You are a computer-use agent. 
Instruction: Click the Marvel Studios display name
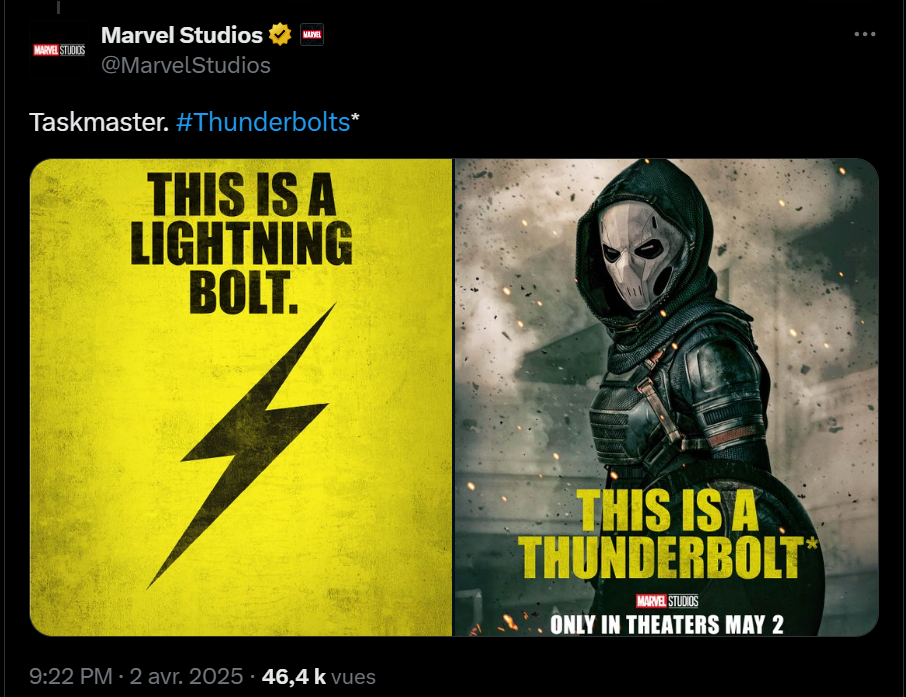[x=182, y=35]
